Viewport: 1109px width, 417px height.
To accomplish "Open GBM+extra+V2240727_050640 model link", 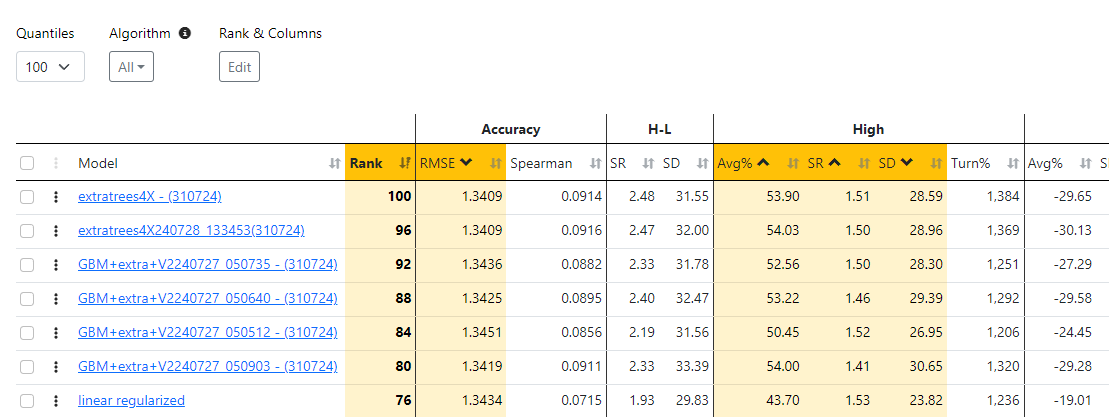I will pyautogui.click(x=208, y=299).
